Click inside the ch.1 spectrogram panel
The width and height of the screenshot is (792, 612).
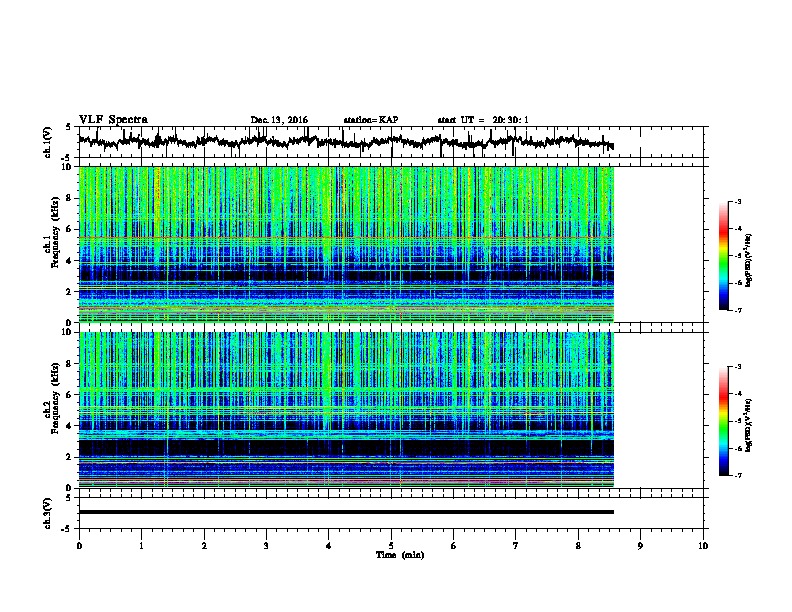click(x=391, y=244)
